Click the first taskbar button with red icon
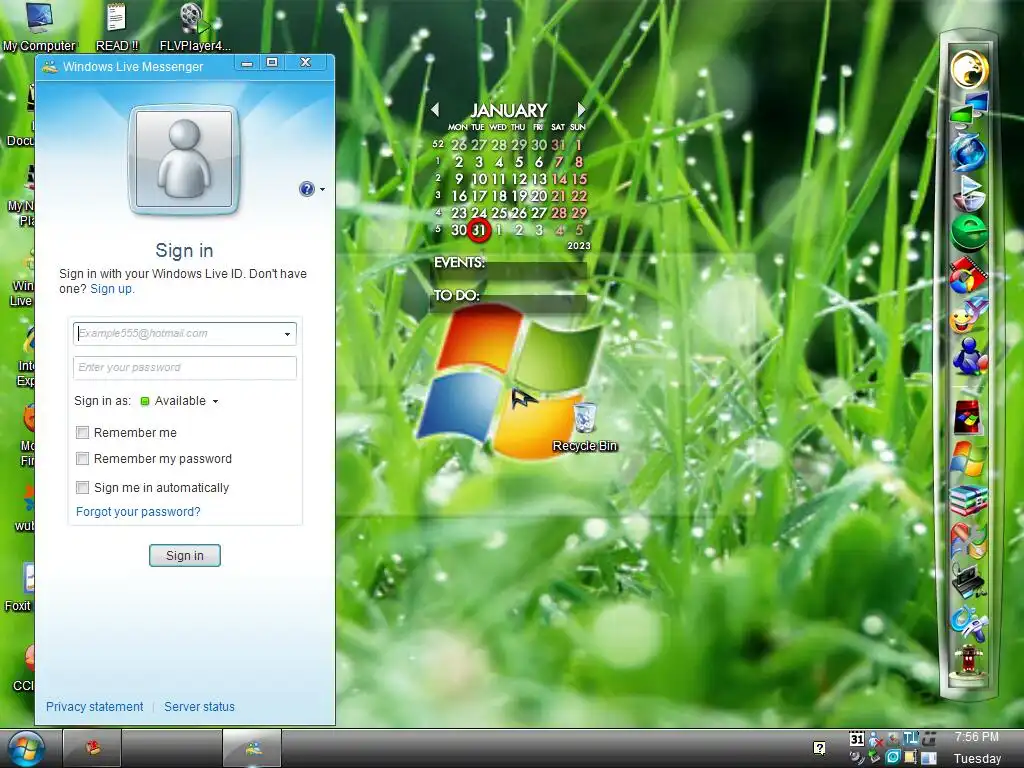Image resolution: width=1024 pixels, height=768 pixels. click(x=92, y=748)
